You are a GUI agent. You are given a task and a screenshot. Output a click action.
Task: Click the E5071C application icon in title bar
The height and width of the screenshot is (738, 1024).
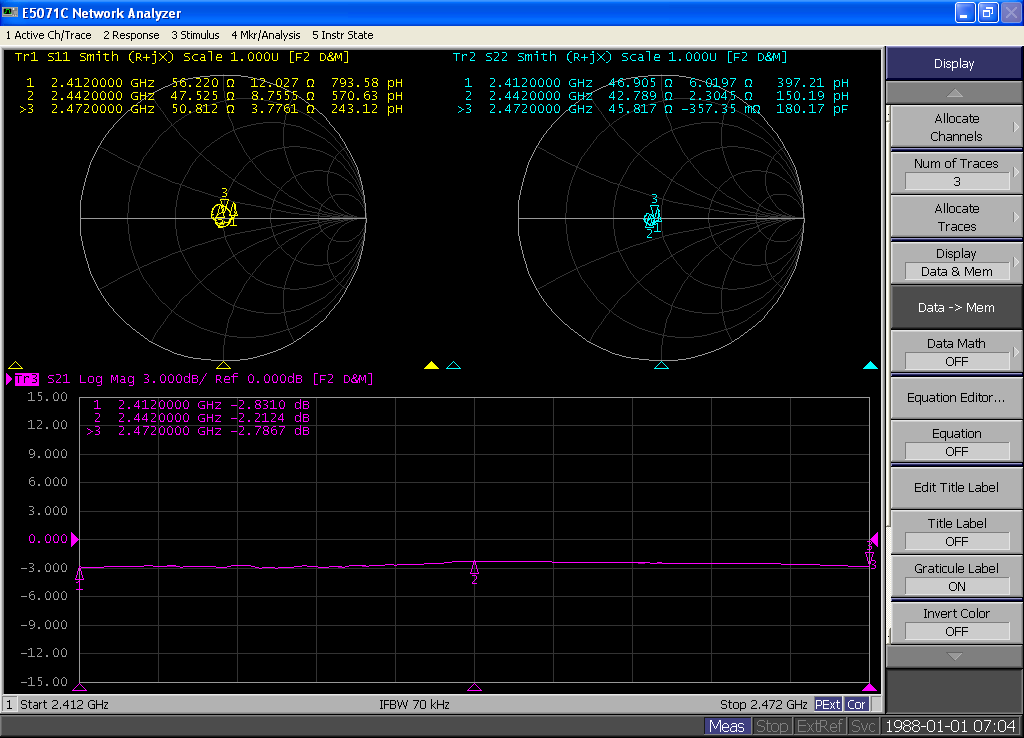[x=11, y=13]
